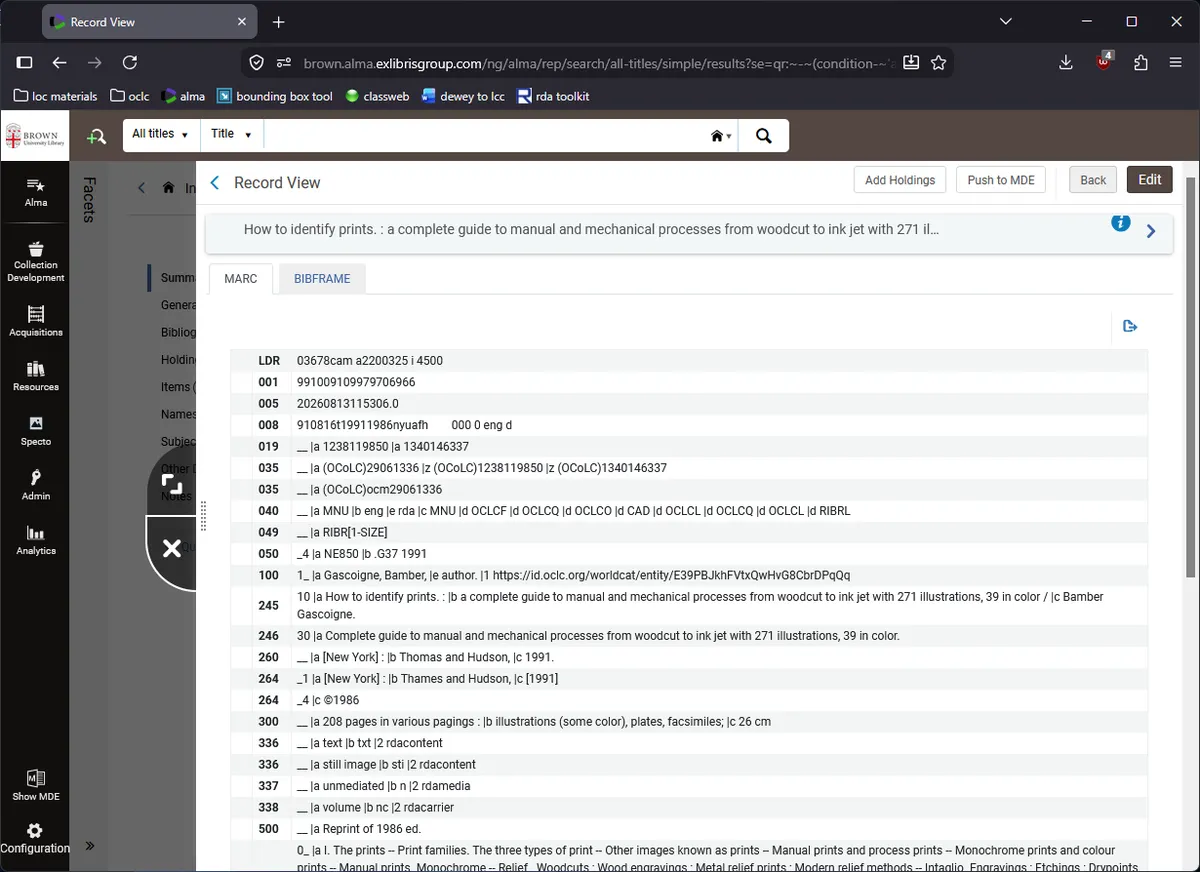
Task: Open the Analytics menu
Action: (x=36, y=540)
